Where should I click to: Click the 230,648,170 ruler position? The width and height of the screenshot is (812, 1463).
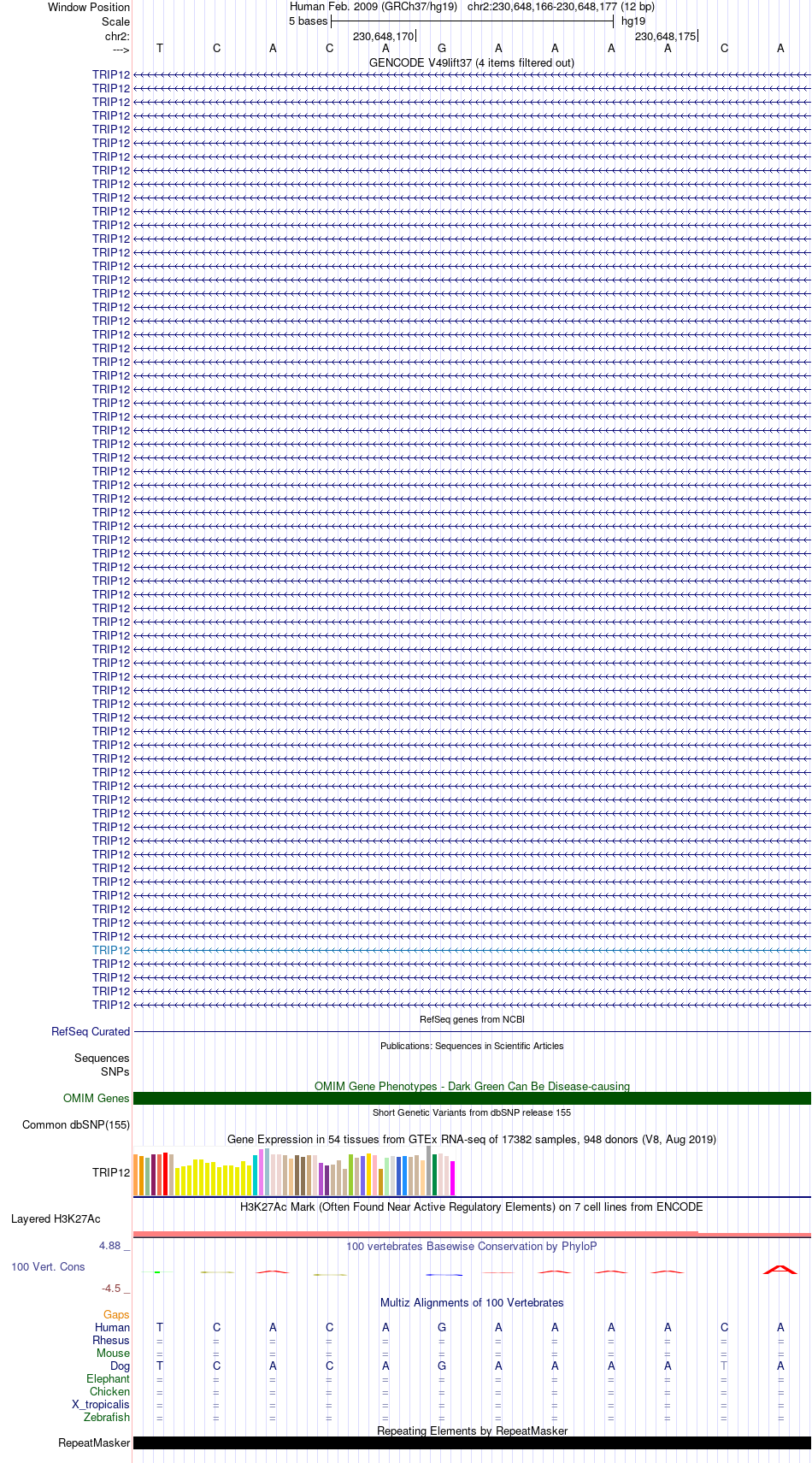coord(384,37)
